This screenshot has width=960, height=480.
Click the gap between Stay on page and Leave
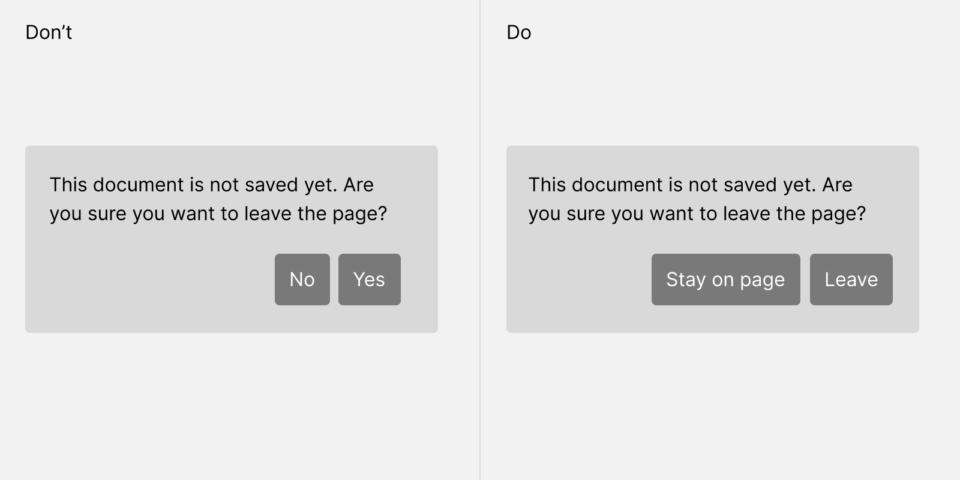(805, 279)
